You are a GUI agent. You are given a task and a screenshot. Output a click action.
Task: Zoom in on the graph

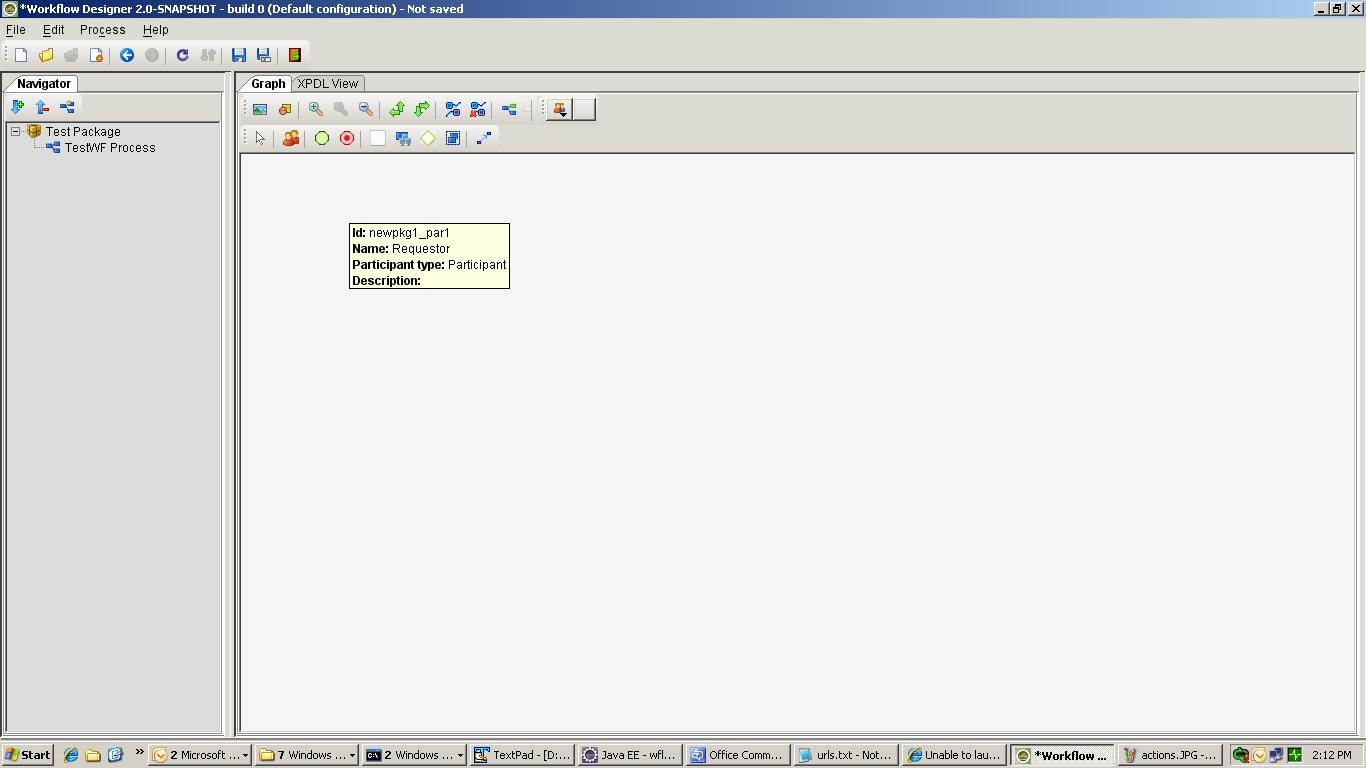316,109
